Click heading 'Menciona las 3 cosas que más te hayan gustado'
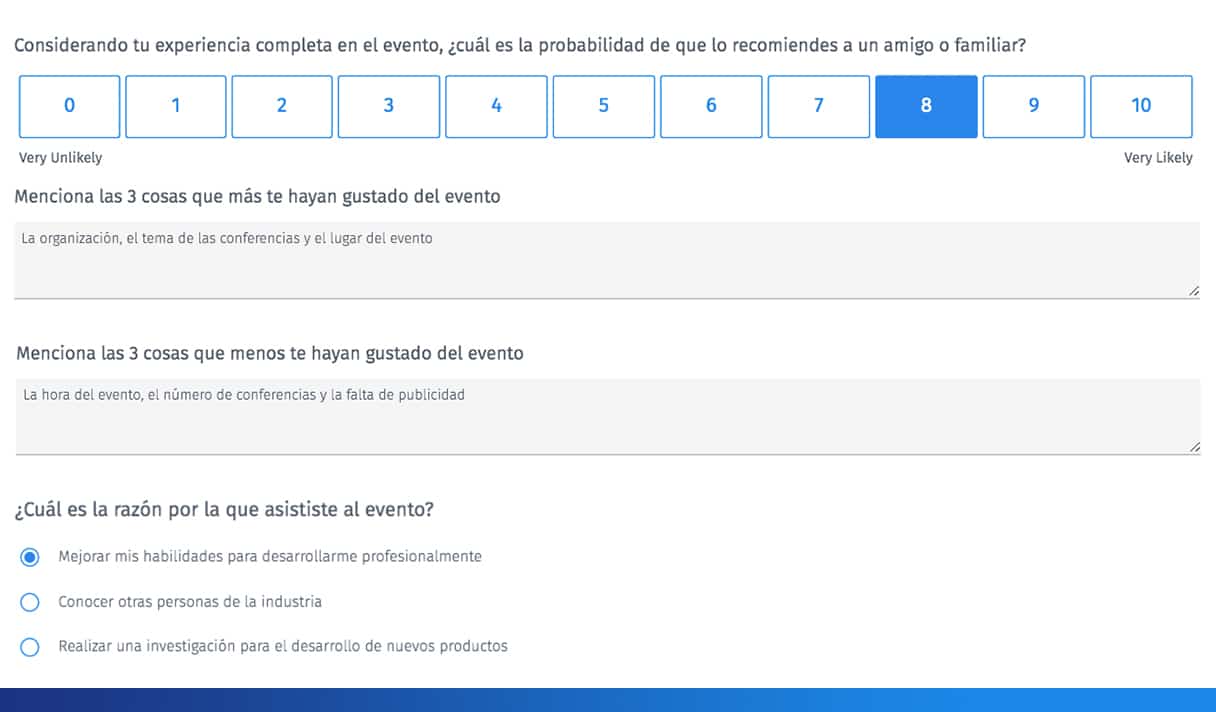This screenshot has height=712, width=1216. 258,197
